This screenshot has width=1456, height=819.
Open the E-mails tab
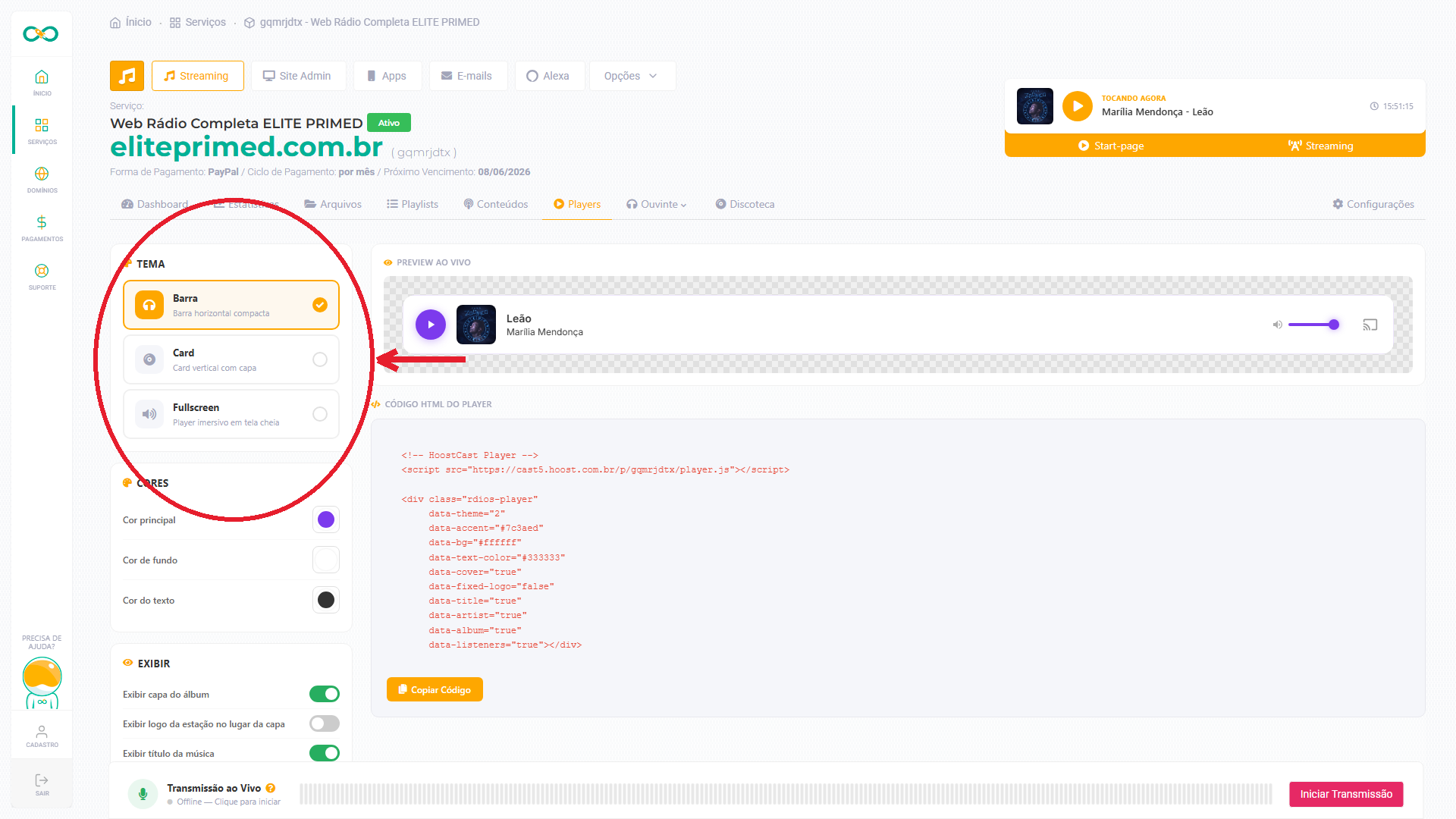tap(468, 76)
